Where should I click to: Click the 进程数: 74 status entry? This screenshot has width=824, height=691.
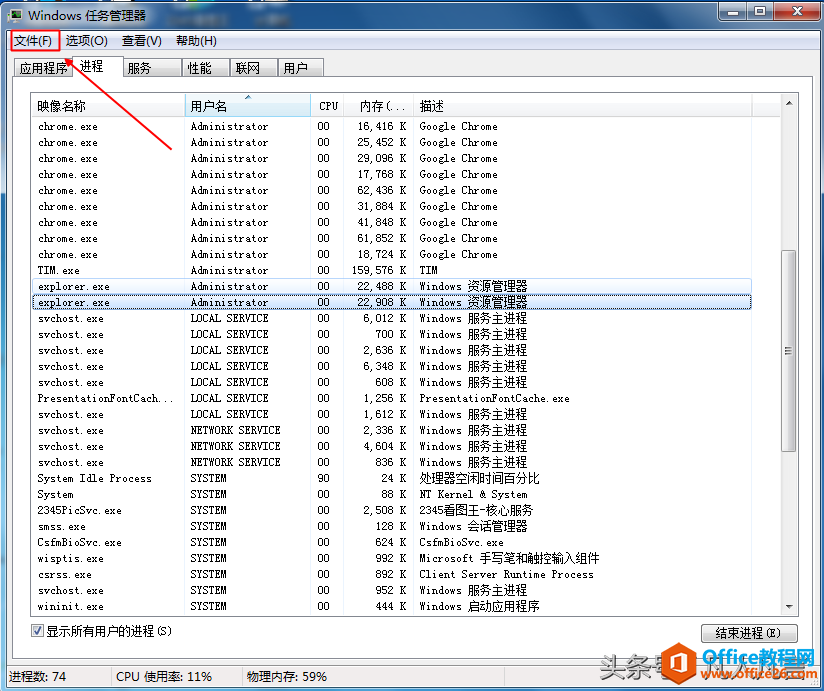click(x=37, y=676)
